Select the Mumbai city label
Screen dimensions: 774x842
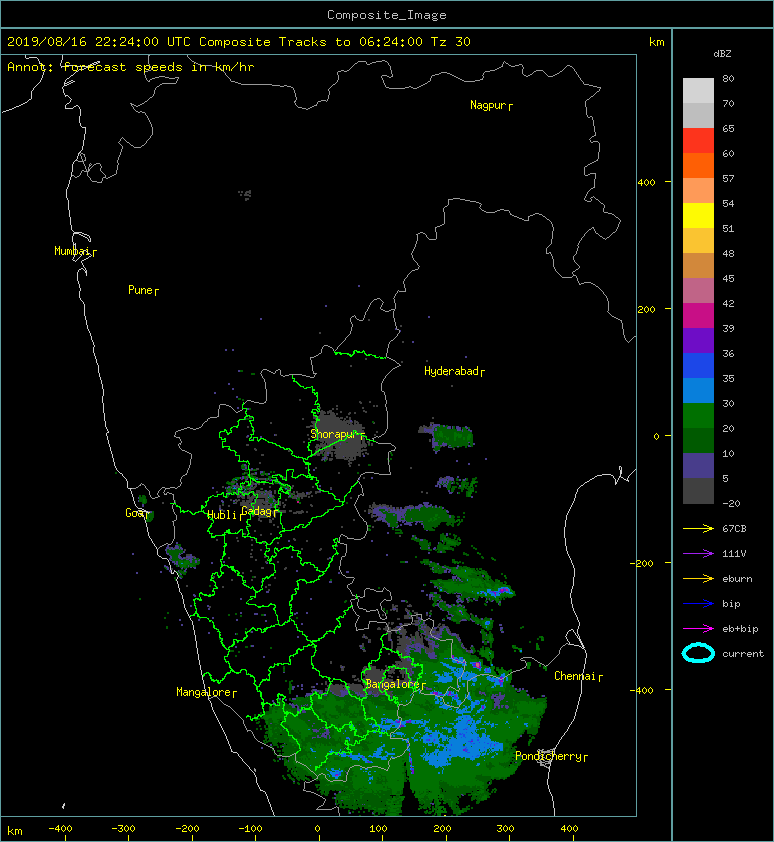point(75,251)
